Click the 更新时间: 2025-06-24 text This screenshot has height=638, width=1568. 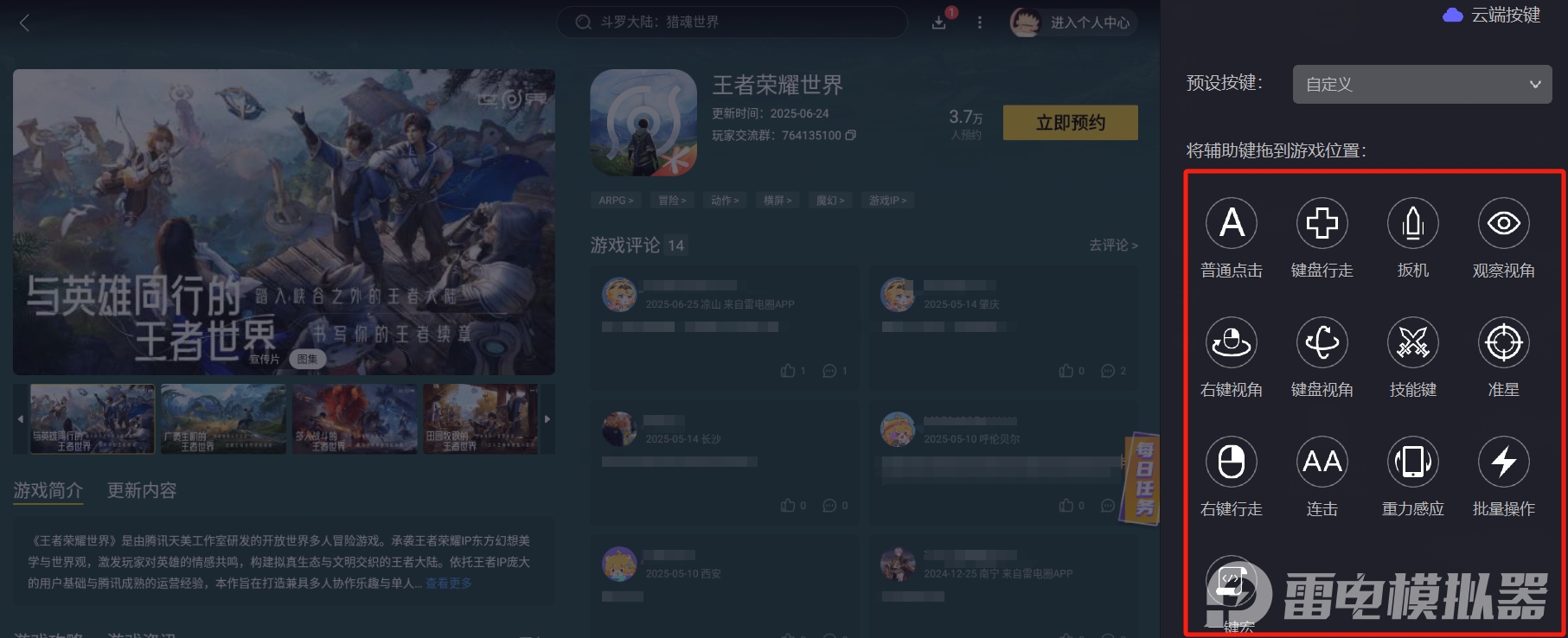[770, 114]
